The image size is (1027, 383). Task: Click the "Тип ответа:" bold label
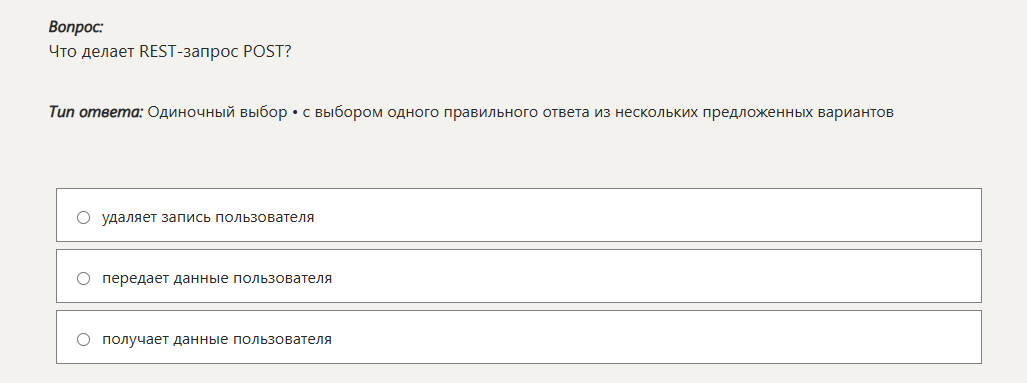coord(96,112)
